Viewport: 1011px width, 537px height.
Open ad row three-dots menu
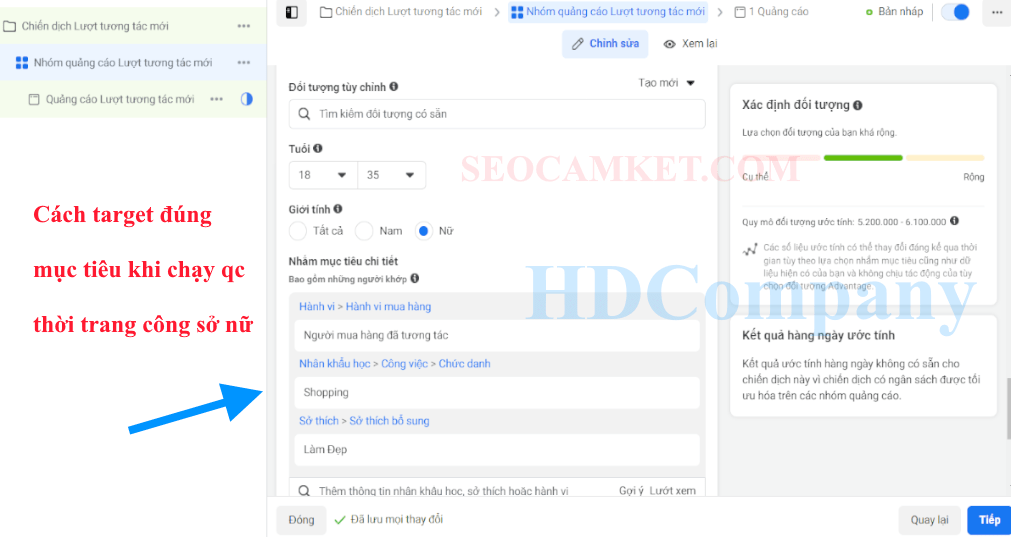pos(217,99)
